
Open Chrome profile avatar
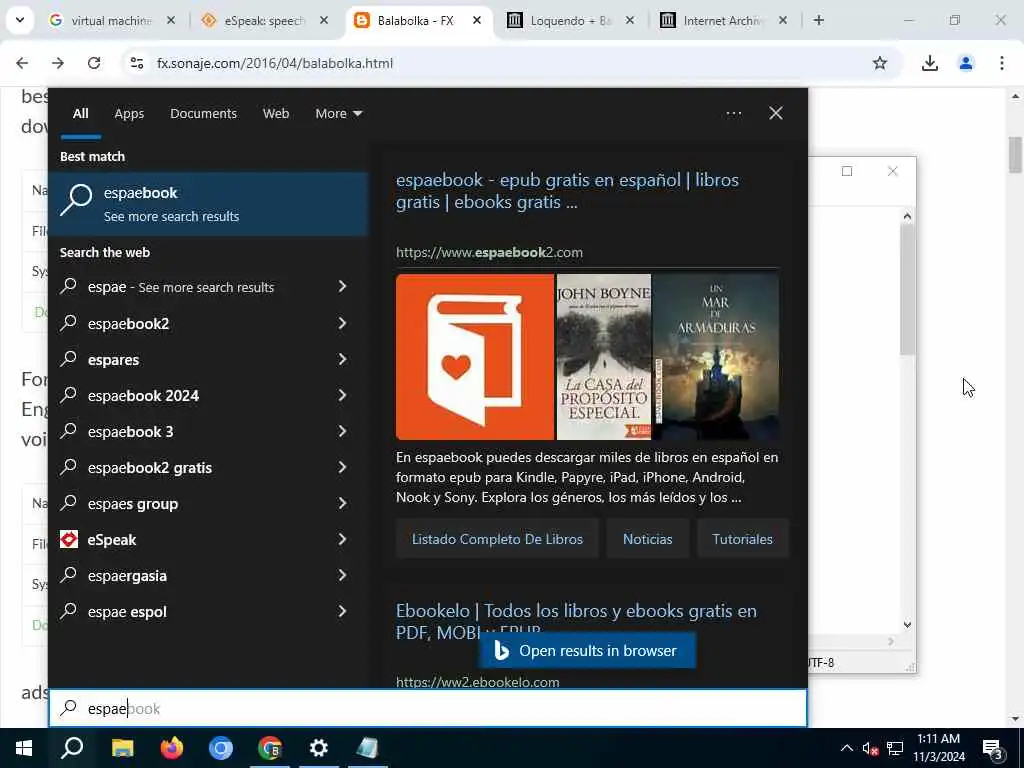(x=966, y=63)
